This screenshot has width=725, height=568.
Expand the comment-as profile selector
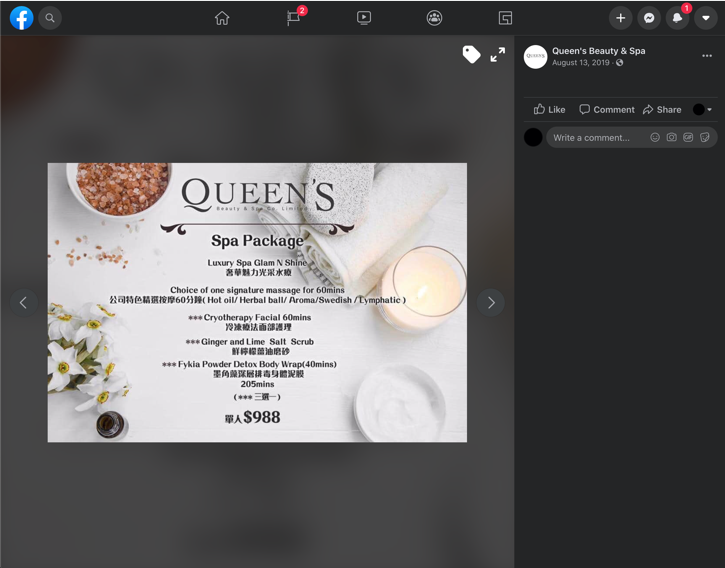(x=702, y=110)
